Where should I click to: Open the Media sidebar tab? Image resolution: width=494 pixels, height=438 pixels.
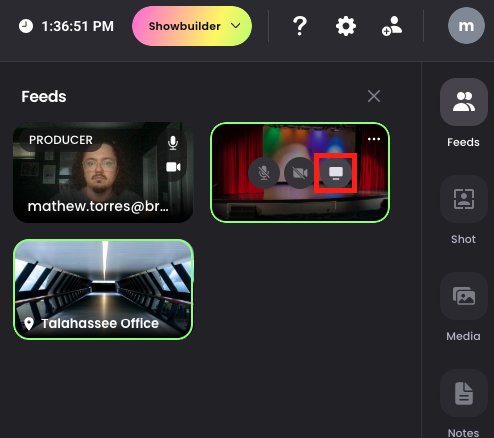[464, 307]
